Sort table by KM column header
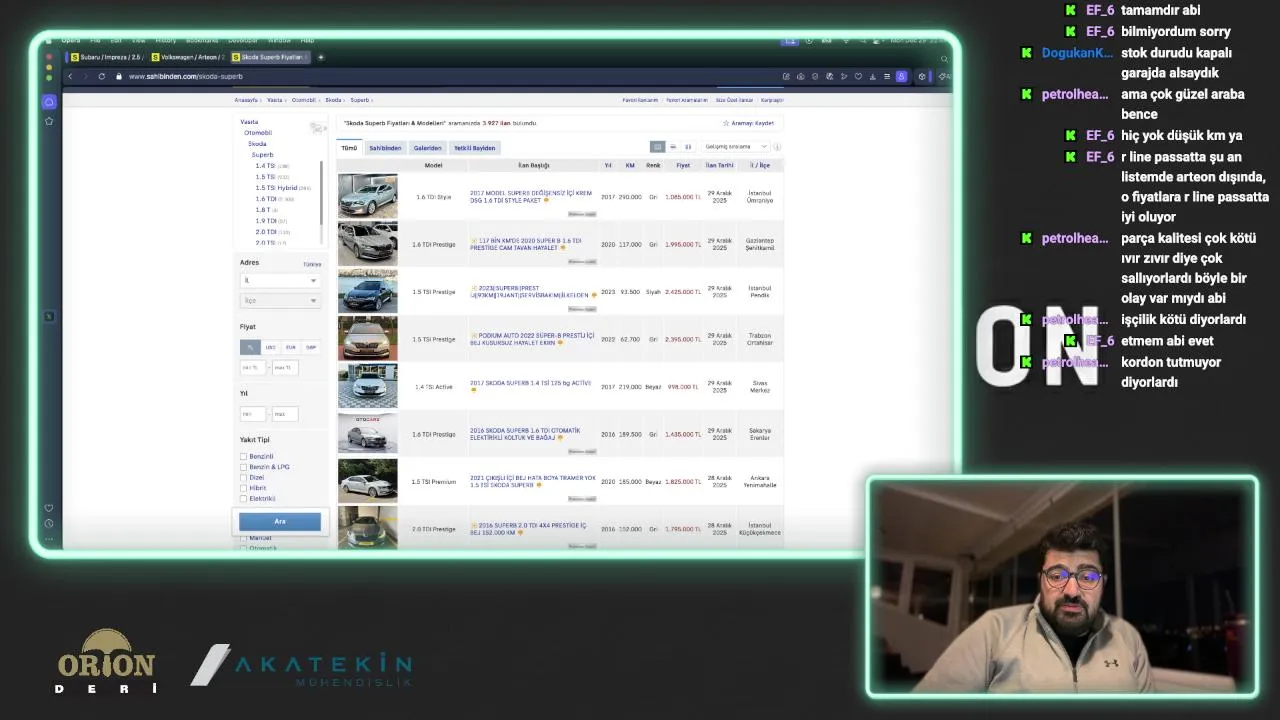This screenshot has width=1280, height=720. point(630,165)
